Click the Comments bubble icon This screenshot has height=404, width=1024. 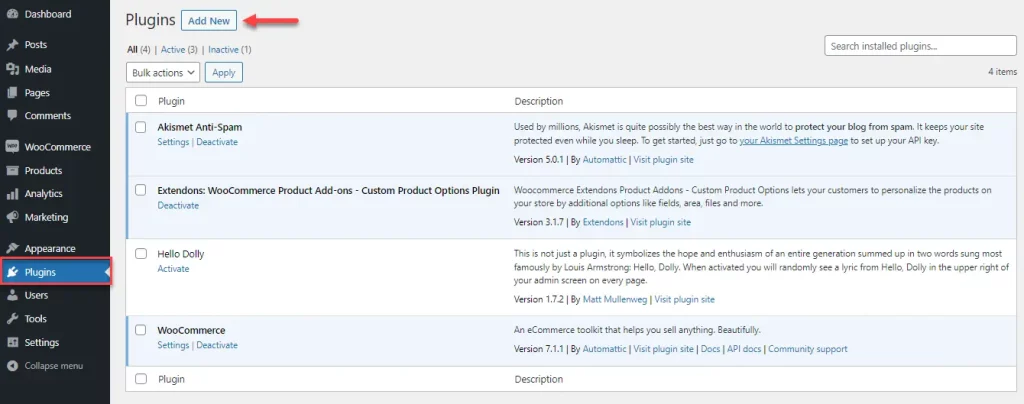[12, 116]
